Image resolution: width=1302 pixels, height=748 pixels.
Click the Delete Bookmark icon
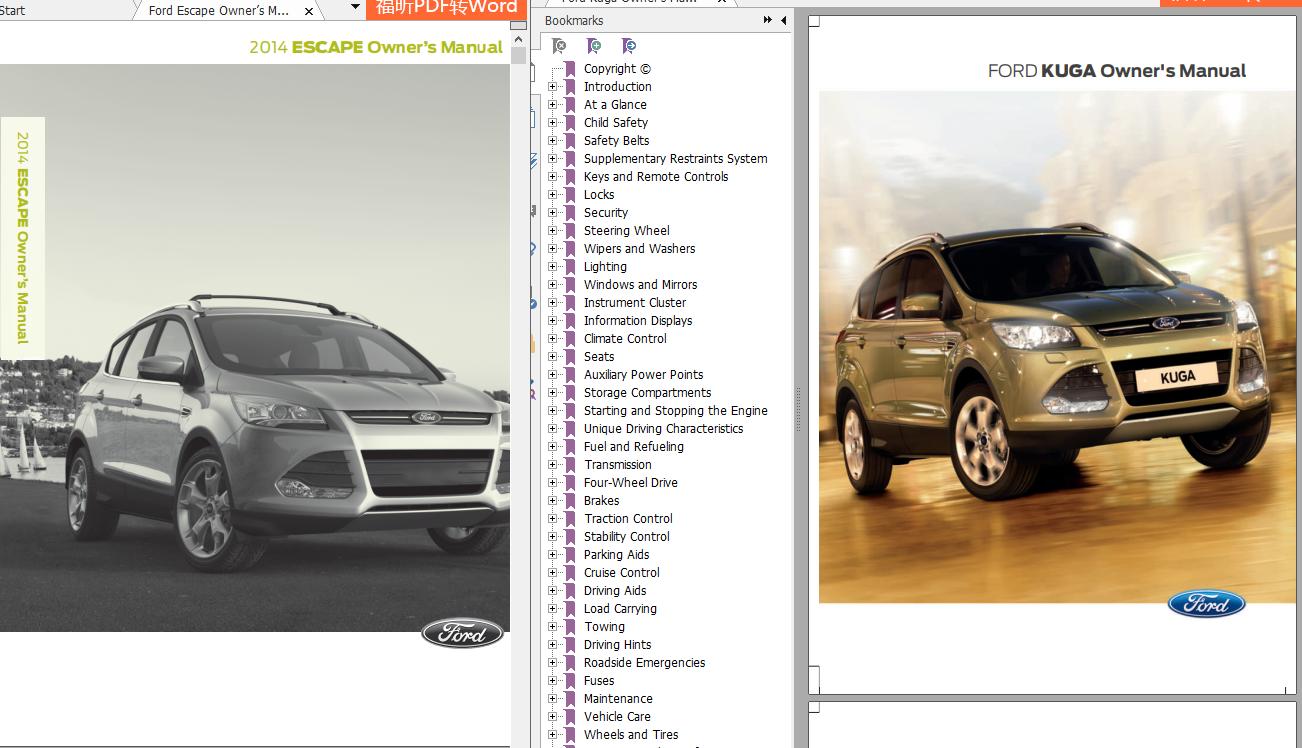[559, 46]
